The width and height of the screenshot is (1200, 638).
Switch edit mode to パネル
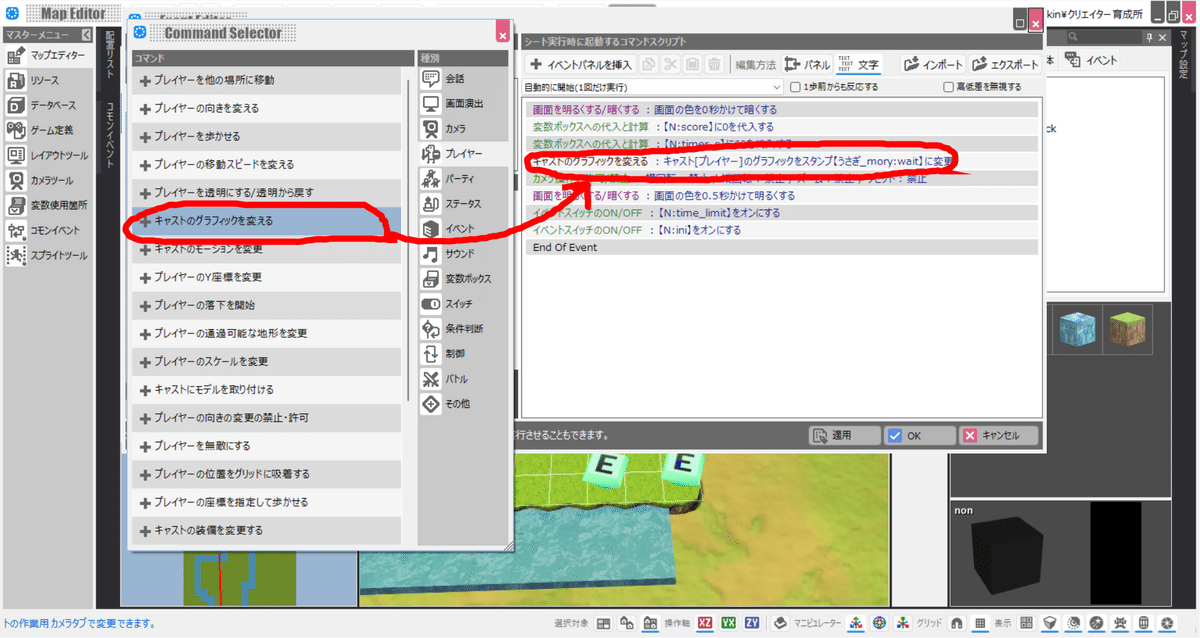click(x=808, y=64)
